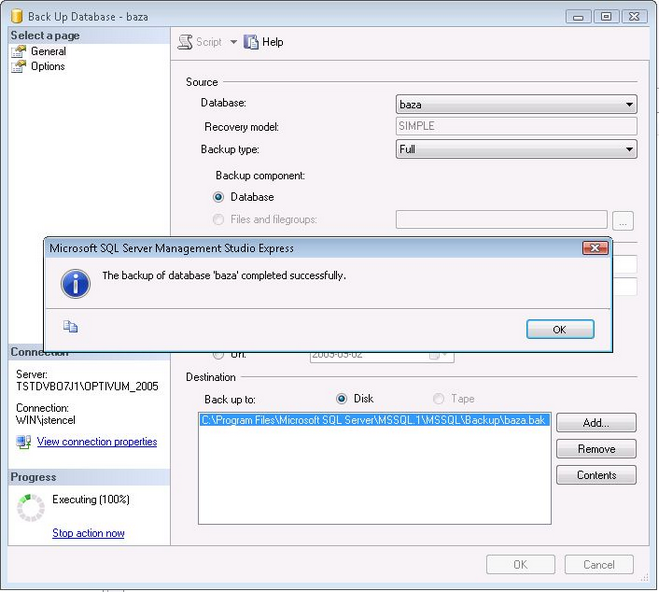Select the partially hidden On: expiry radio
659x592 pixels.
tap(219, 355)
